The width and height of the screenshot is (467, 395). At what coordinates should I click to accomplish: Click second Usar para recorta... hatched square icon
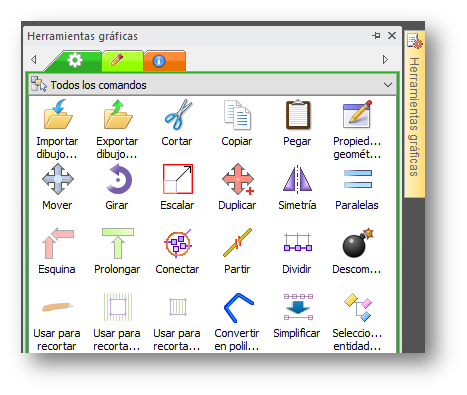click(118, 307)
